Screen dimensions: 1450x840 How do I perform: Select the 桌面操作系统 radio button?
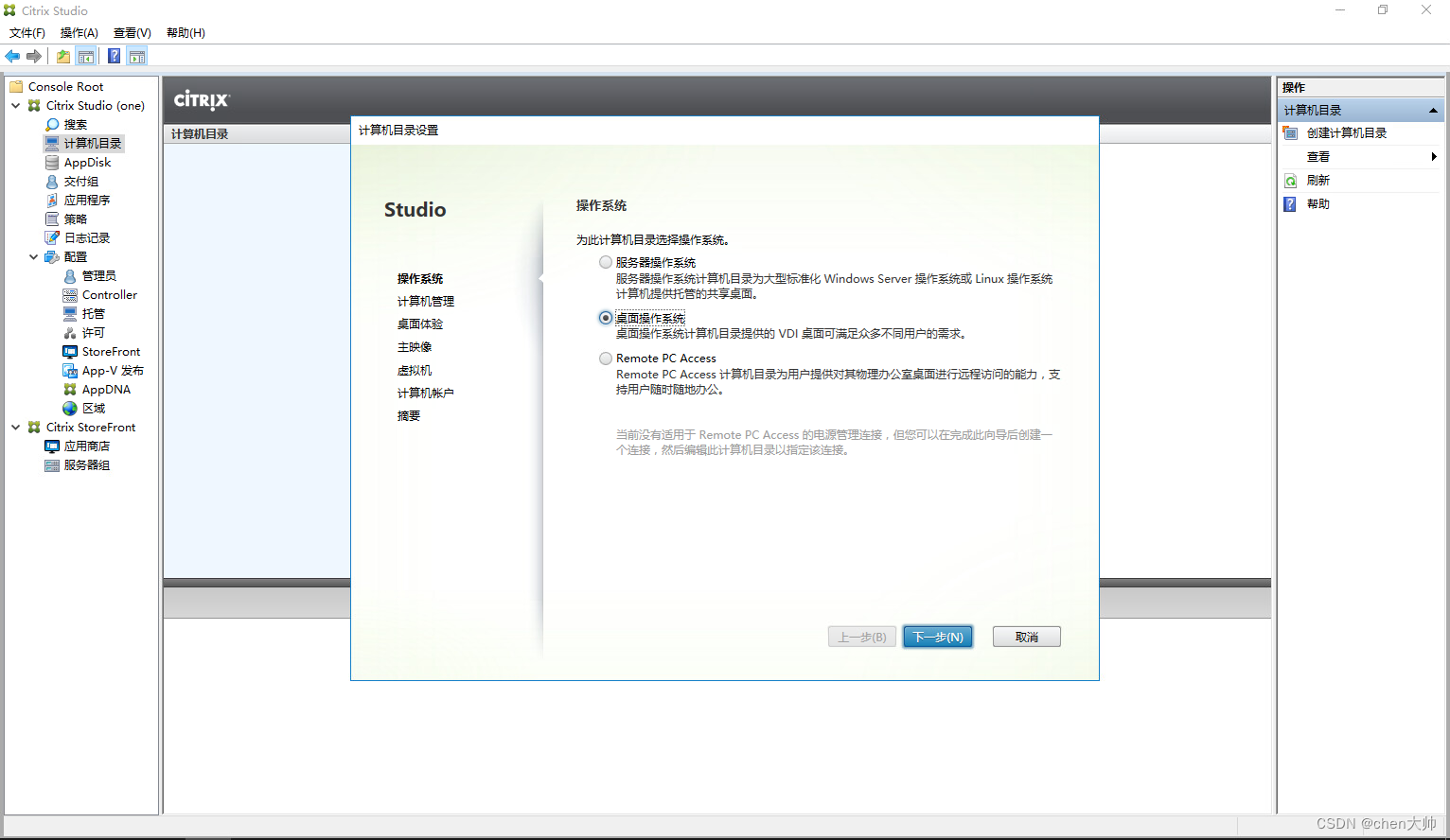[x=606, y=318]
